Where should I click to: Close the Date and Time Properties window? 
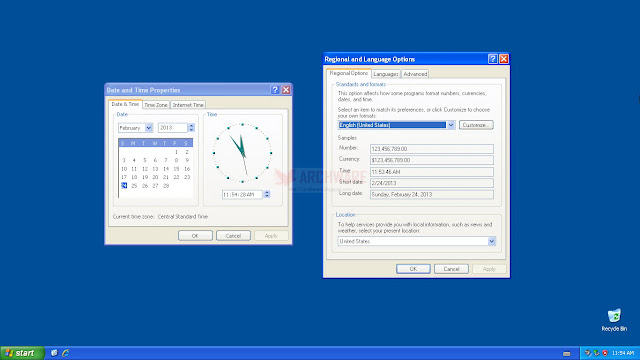[286, 90]
